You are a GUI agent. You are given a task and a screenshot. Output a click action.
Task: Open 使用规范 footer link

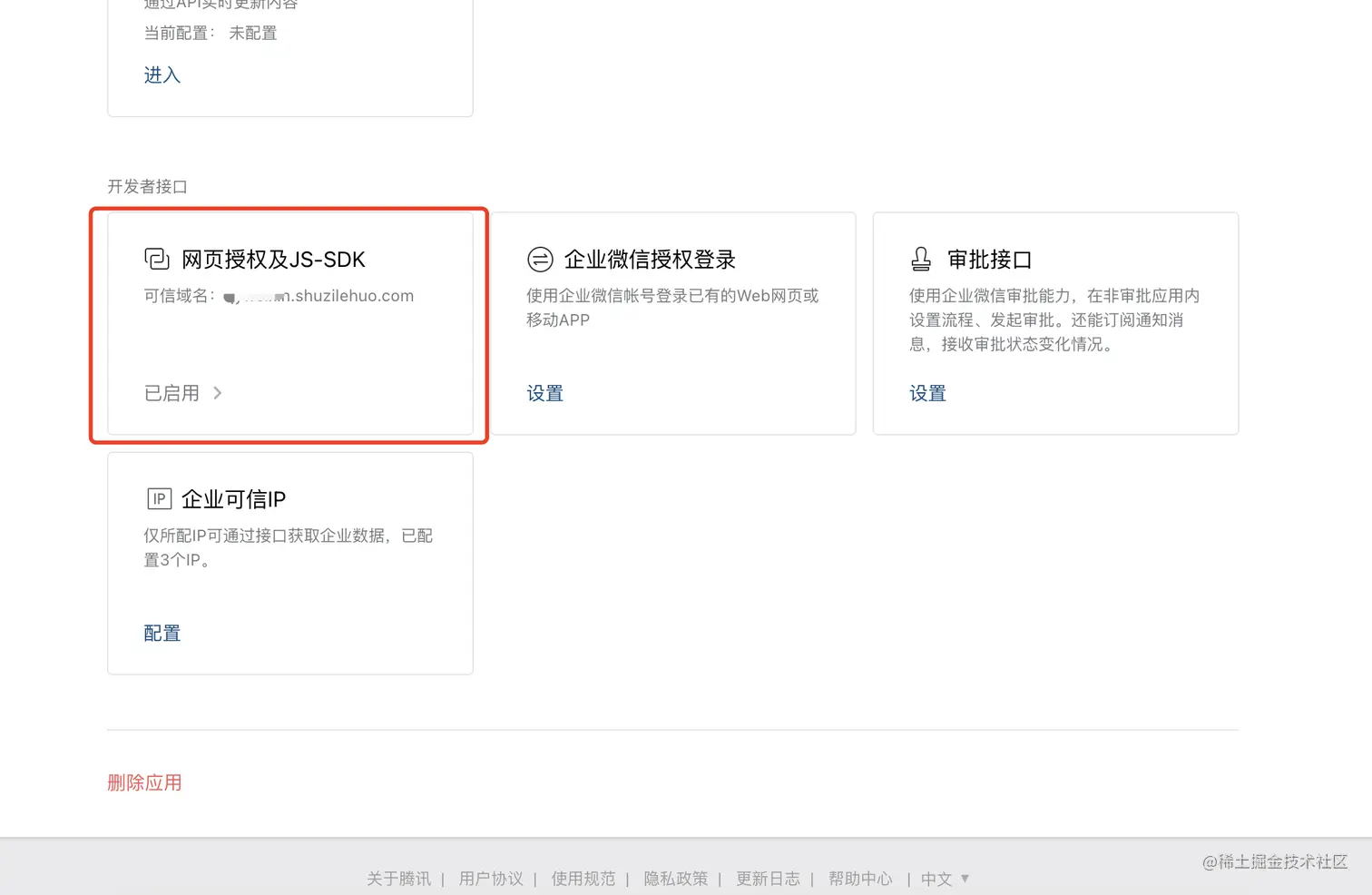click(583, 879)
